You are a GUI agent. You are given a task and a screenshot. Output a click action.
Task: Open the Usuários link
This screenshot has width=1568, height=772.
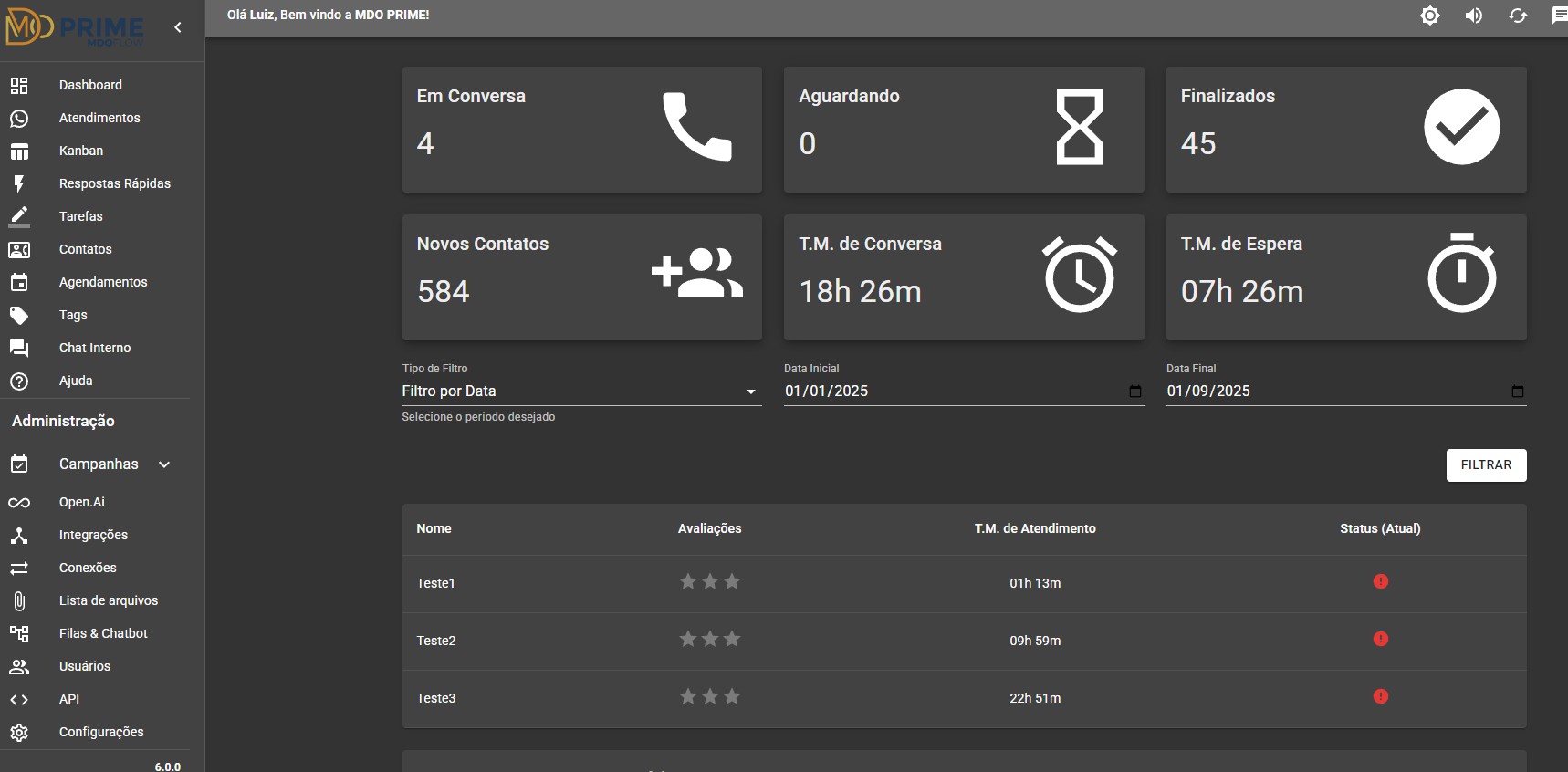[x=85, y=666]
